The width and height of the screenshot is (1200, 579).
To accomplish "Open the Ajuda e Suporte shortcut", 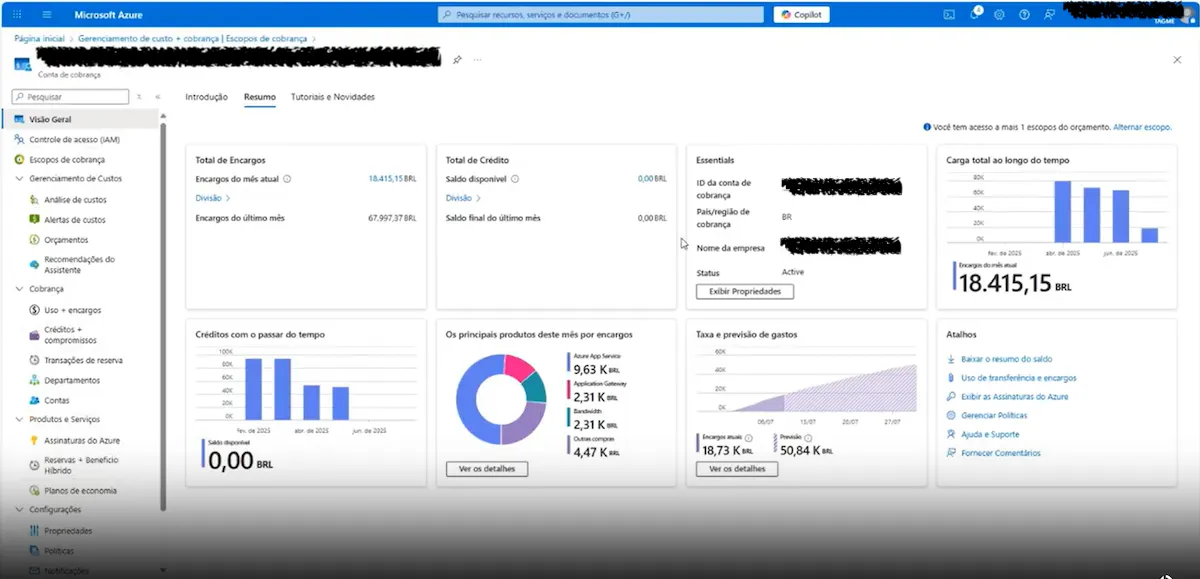I will coord(990,434).
